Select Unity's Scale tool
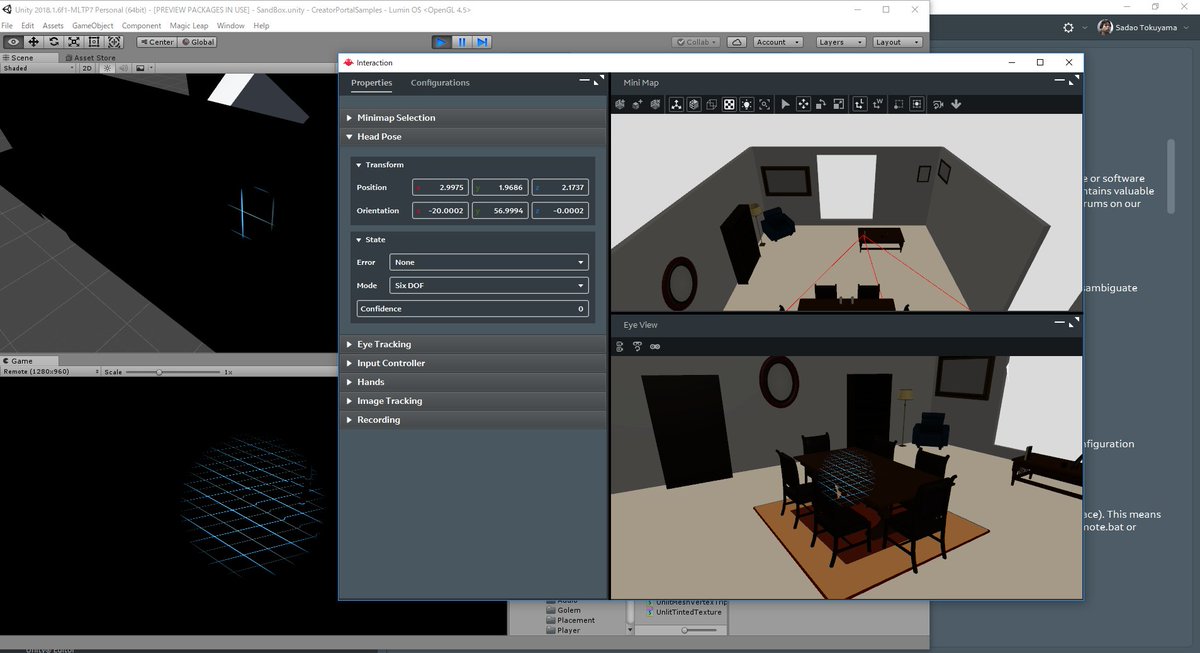This screenshot has height=653, width=1200. point(74,42)
